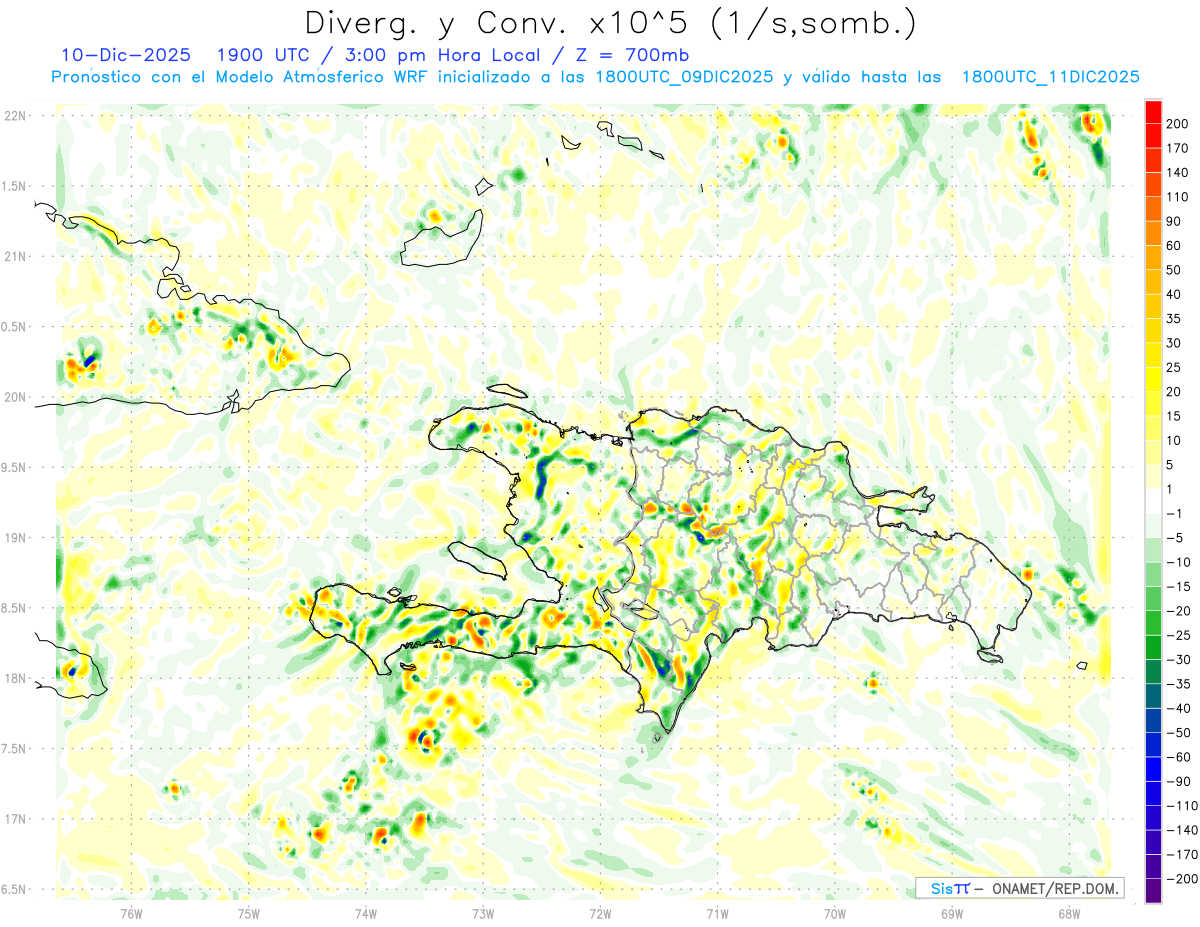
Task: Click the '-20' color scale value
Action: (x=1178, y=611)
